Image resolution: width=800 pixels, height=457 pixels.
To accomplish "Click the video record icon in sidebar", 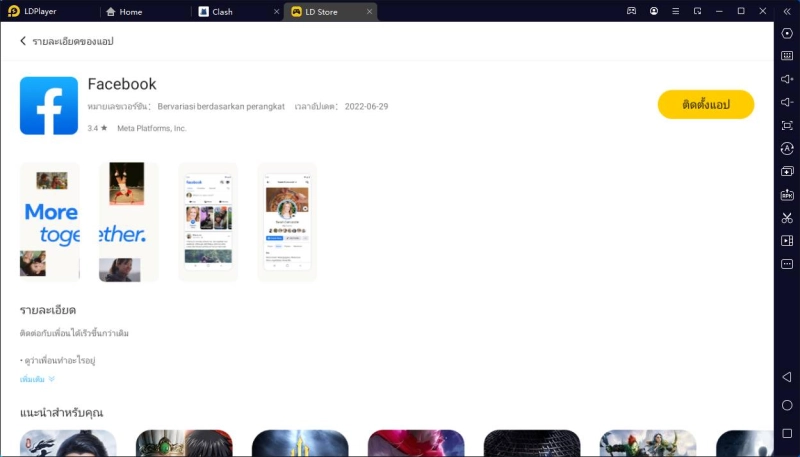I will coord(787,241).
